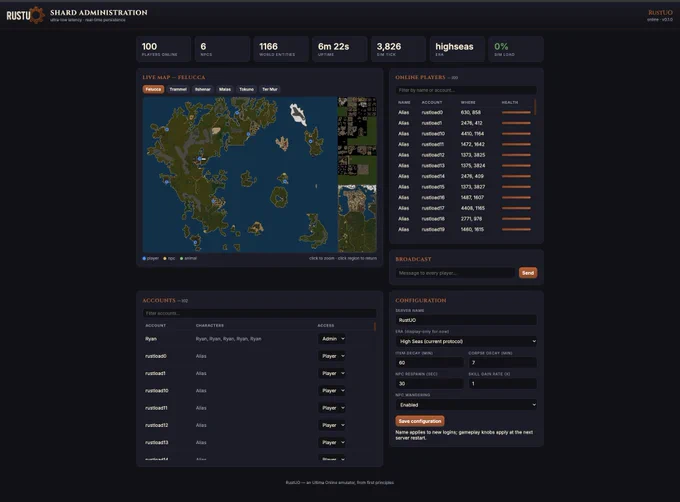Send the broadcast message
This screenshot has width=680, height=502.
(x=528, y=273)
